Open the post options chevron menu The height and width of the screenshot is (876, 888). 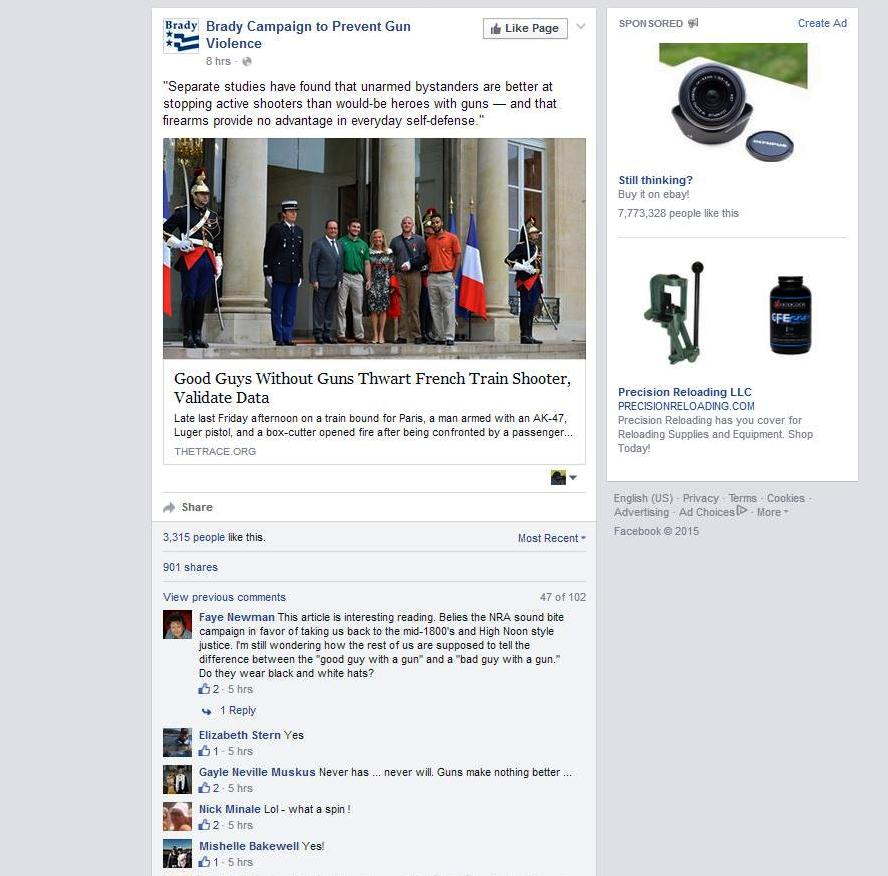581,27
